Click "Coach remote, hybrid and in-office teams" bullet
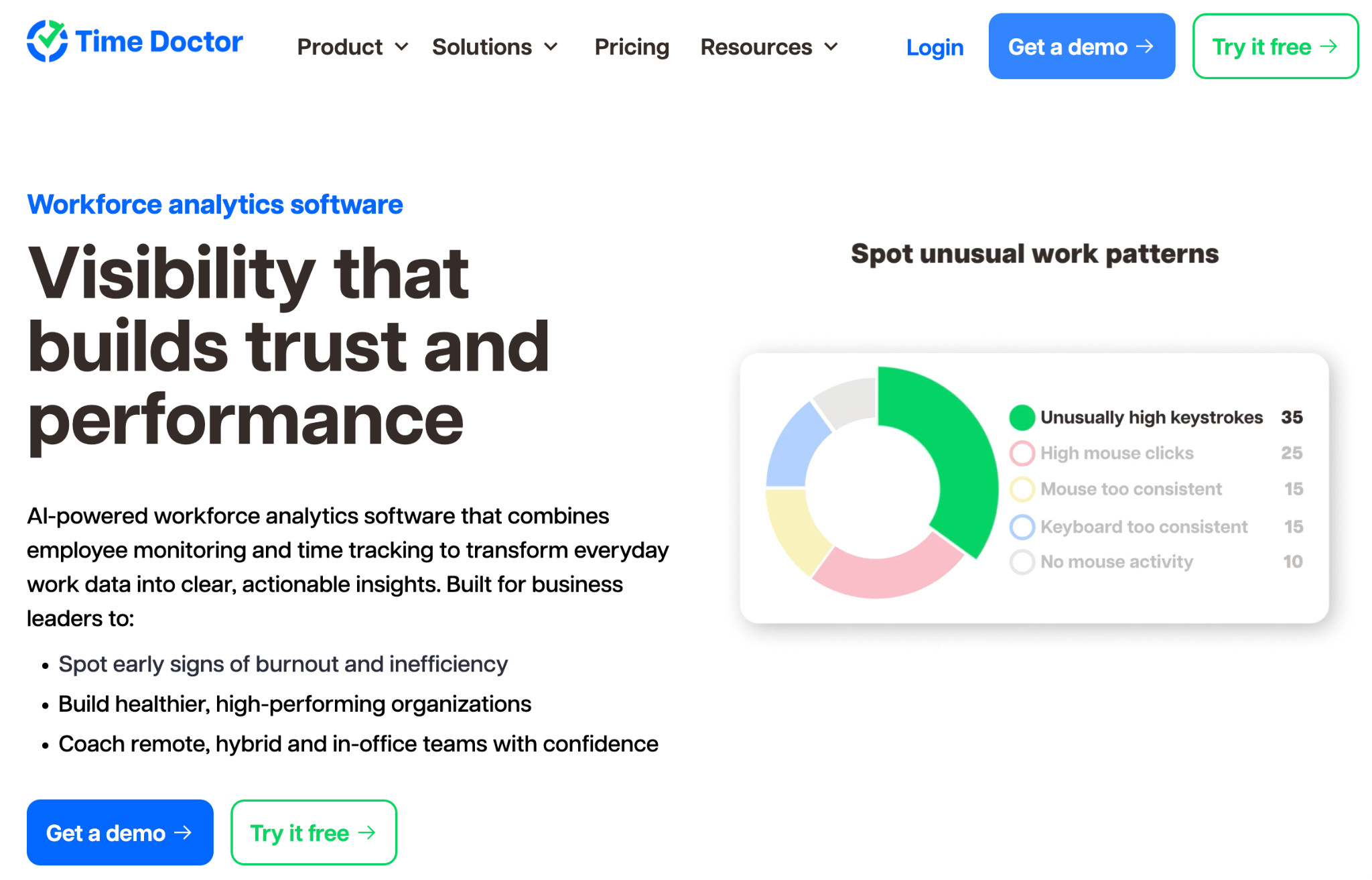The image size is (1372, 880). click(x=358, y=744)
